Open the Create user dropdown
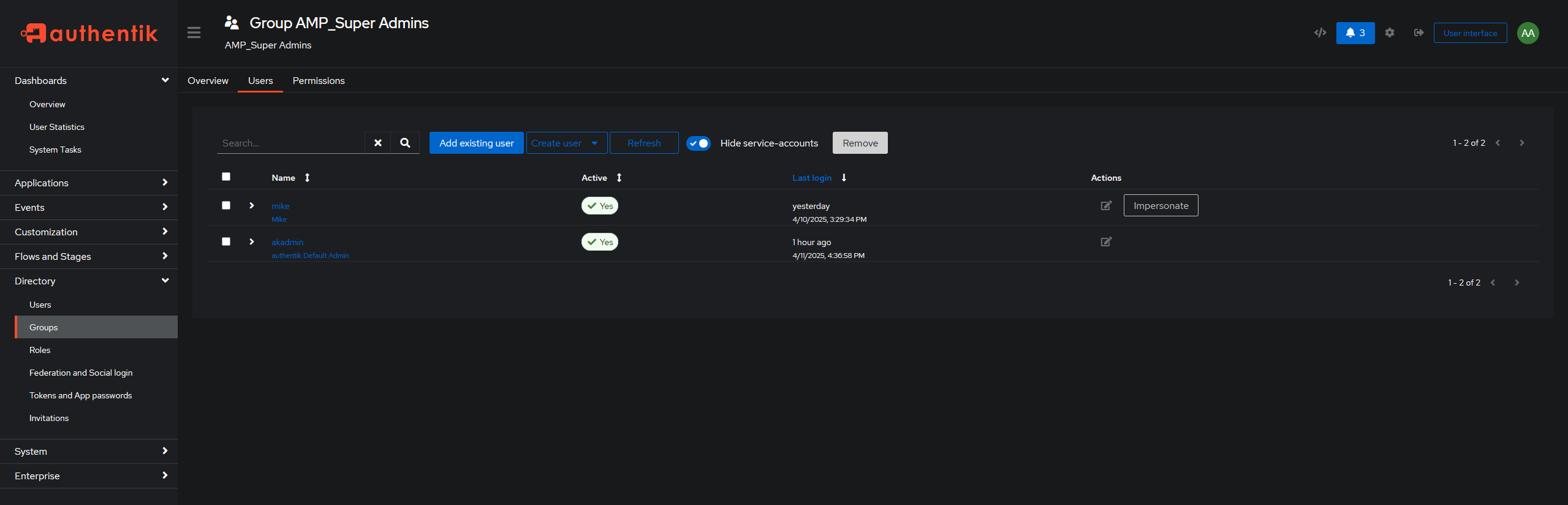 pyautogui.click(x=566, y=143)
